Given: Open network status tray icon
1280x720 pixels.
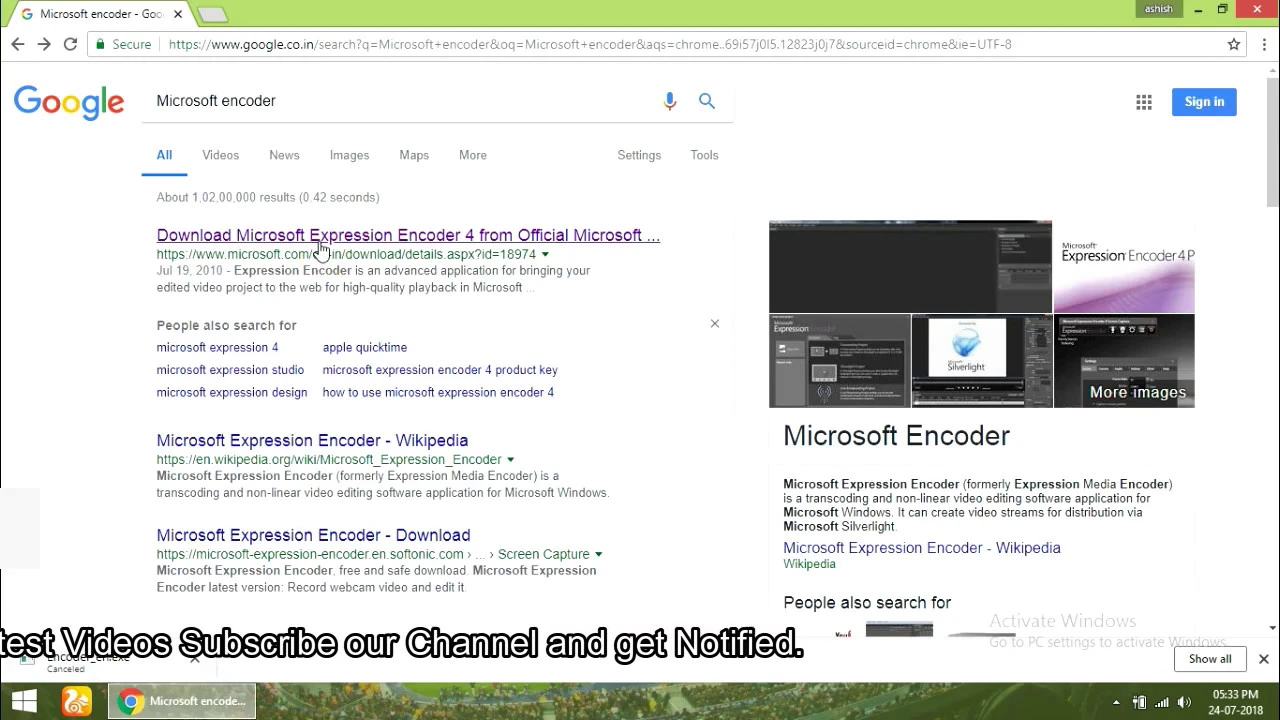Looking at the screenshot, I should click(1161, 702).
